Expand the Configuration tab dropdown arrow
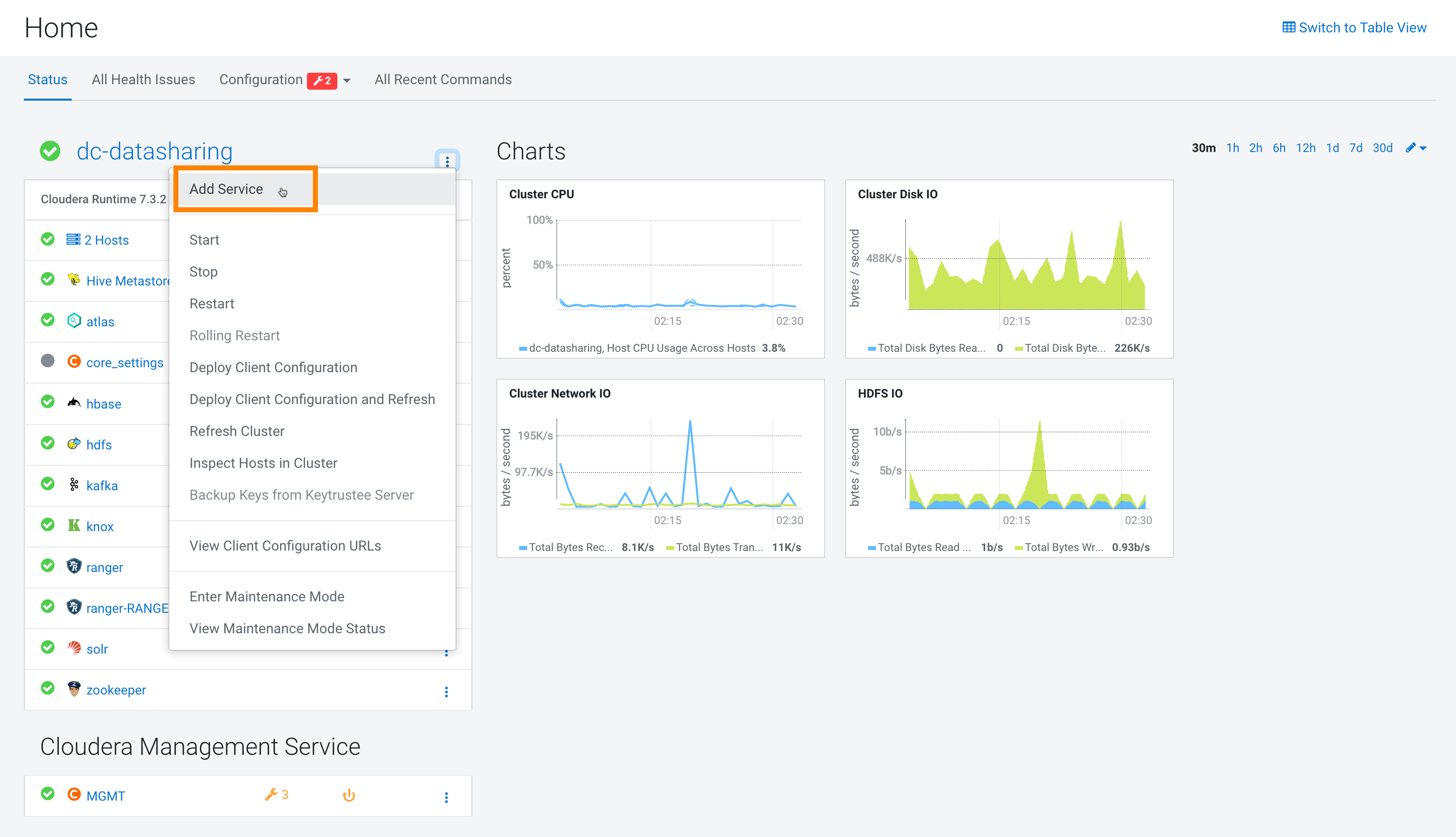 click(x=347, y=81)
